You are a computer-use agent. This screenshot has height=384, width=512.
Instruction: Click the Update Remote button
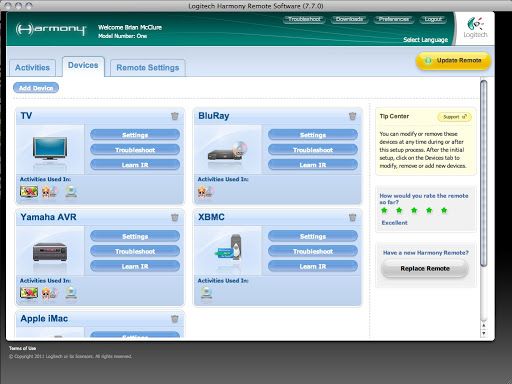click(453, 61)
